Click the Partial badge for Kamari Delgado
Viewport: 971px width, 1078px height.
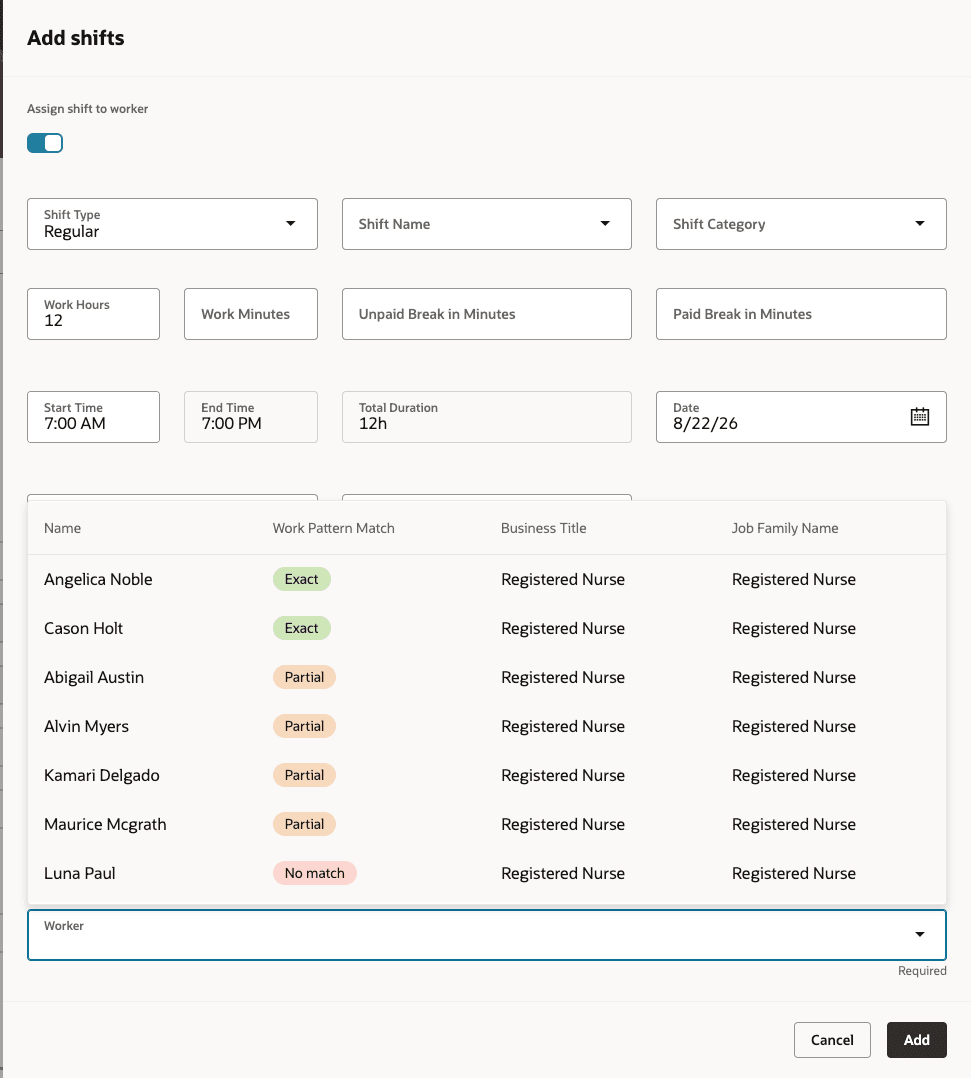click(x=304, y=776)
